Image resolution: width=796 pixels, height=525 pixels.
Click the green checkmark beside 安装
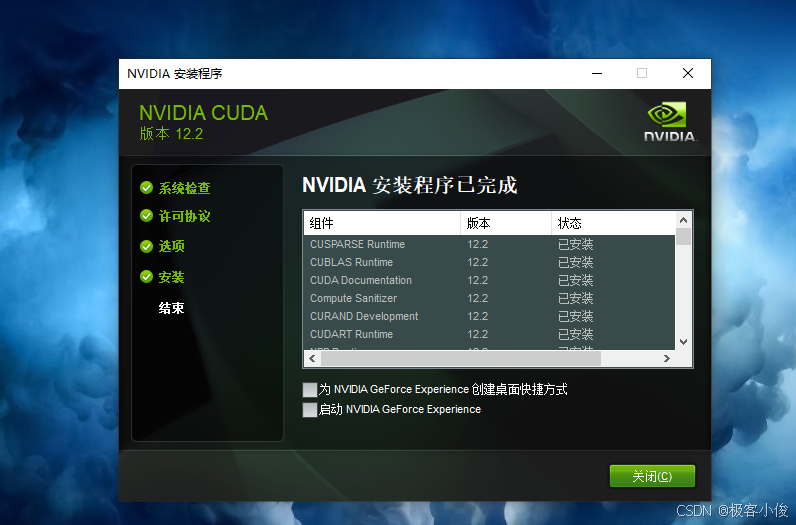coord(146,277)
